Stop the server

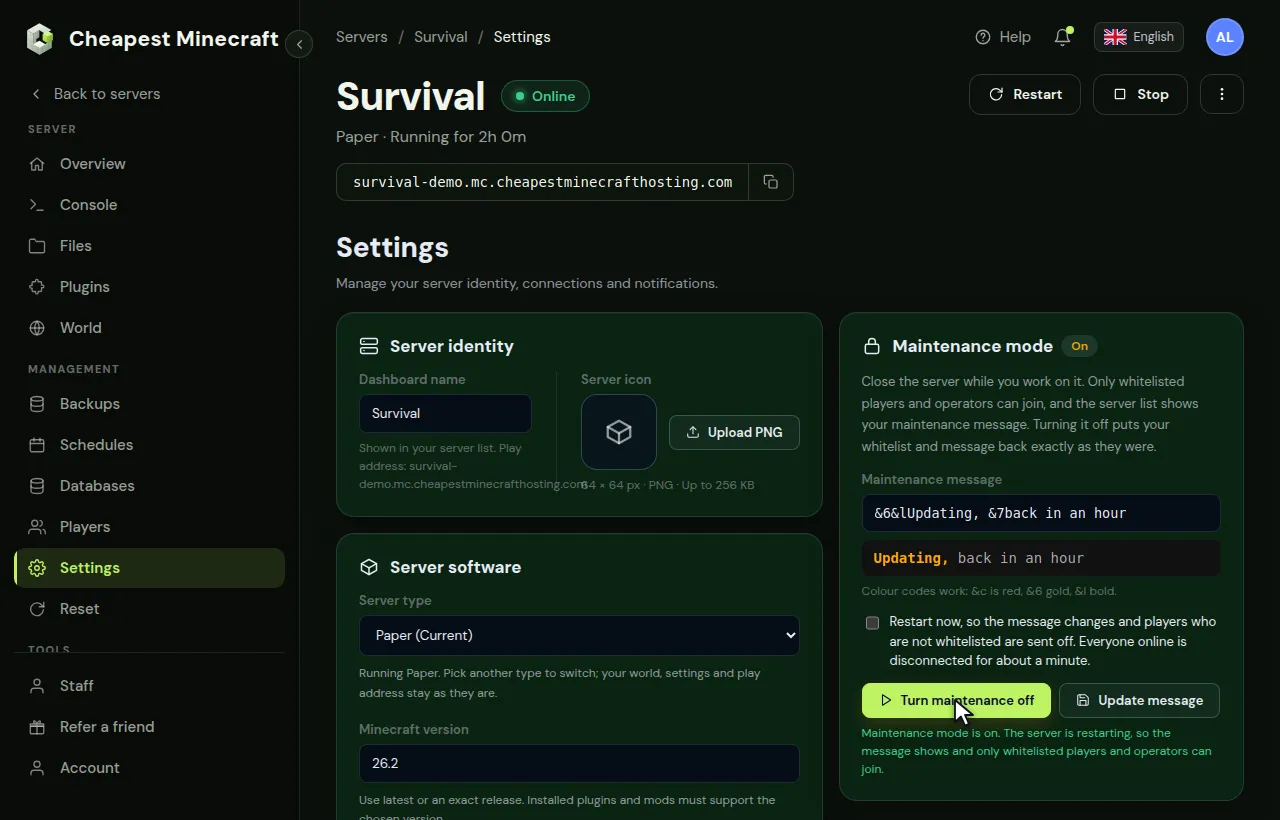(1140, 94)
